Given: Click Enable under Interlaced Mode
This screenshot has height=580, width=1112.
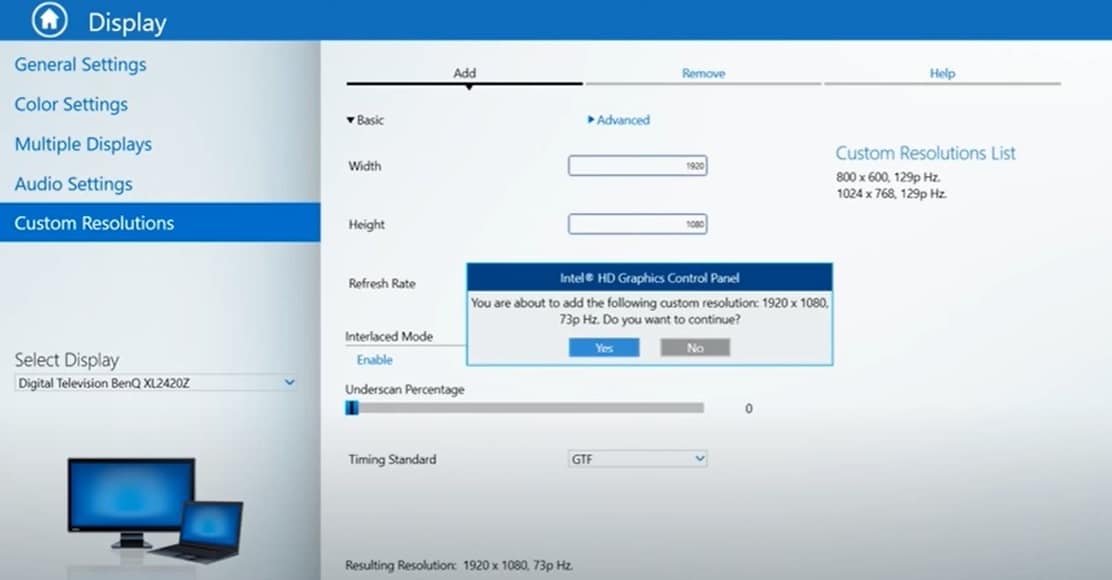Looking at the screenshot, I should coord(374,359).
